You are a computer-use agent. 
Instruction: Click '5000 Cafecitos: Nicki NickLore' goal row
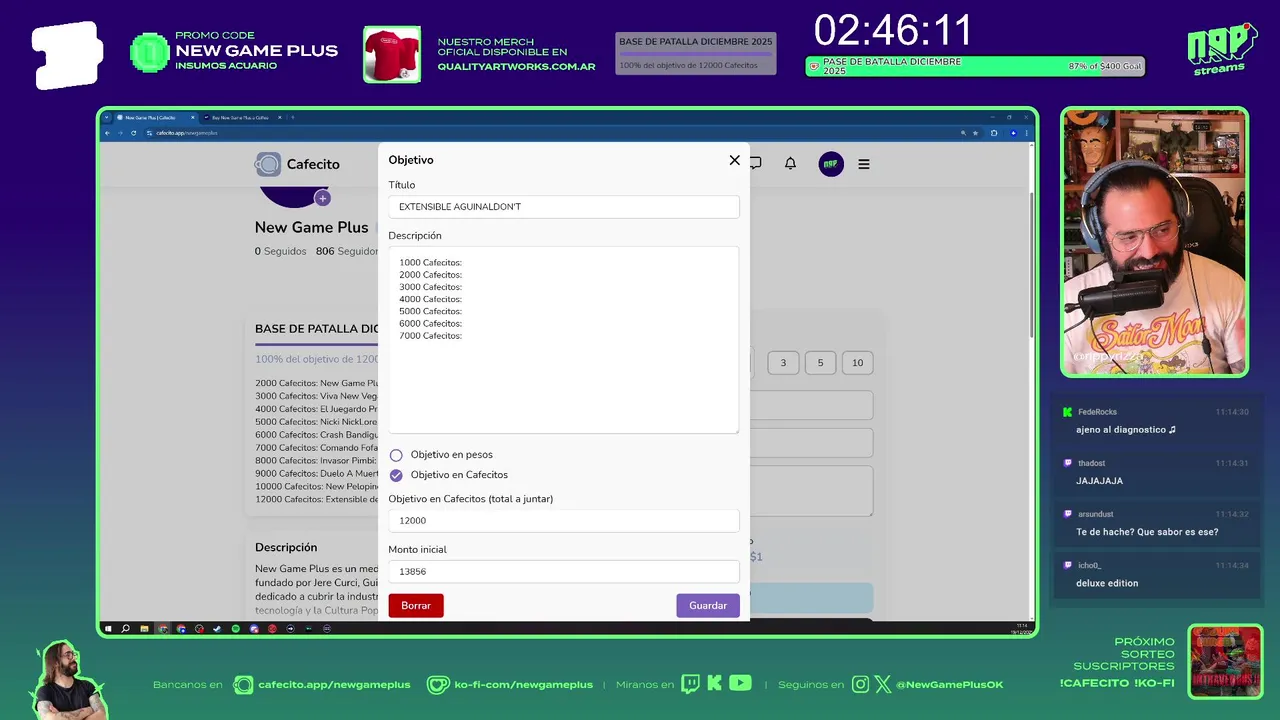tap(316, 422)
